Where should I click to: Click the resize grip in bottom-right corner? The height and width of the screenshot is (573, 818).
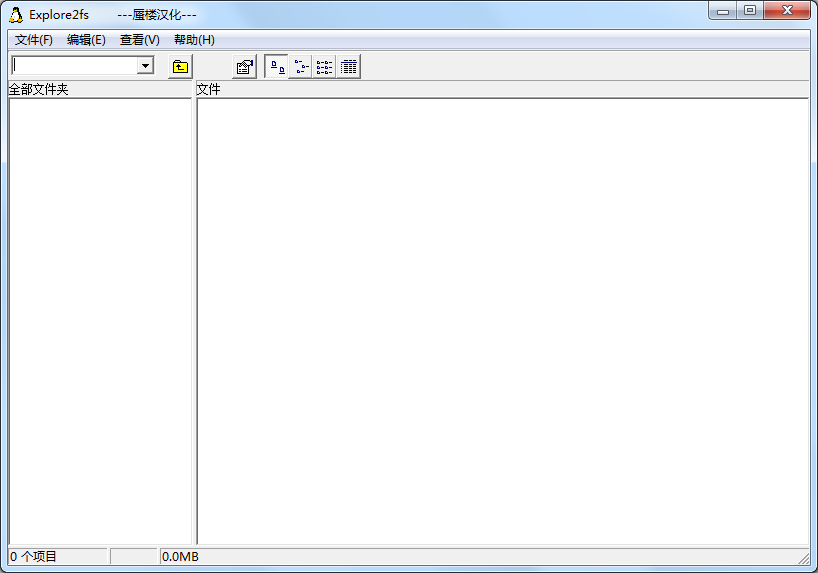pyautogui.click(x=803, y=557)
